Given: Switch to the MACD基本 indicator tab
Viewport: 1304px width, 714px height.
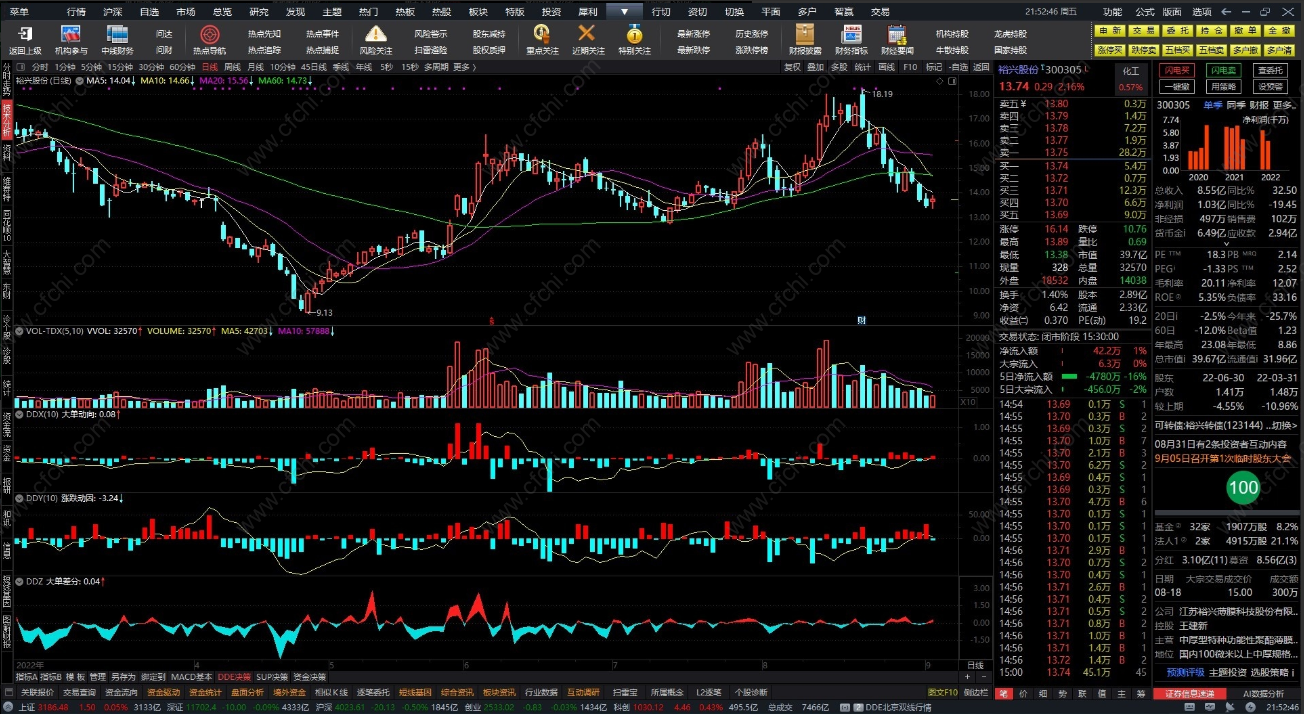Looking at the screenshot, I should click(x=191, y=677).
